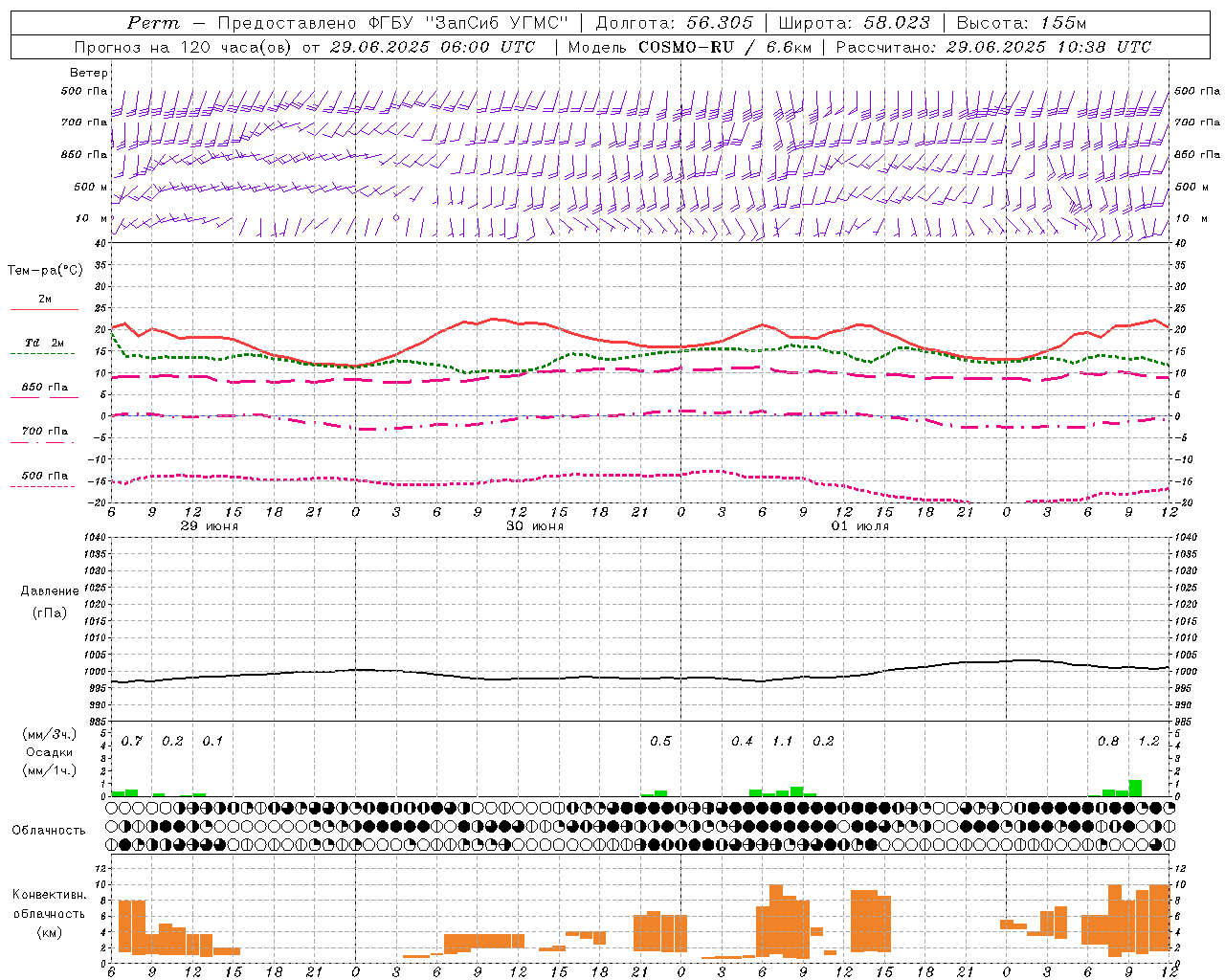Click the "700 гПа" temperature legend label
The height and width of the screenshot is (980, 1225).
[x=45, y=432]
